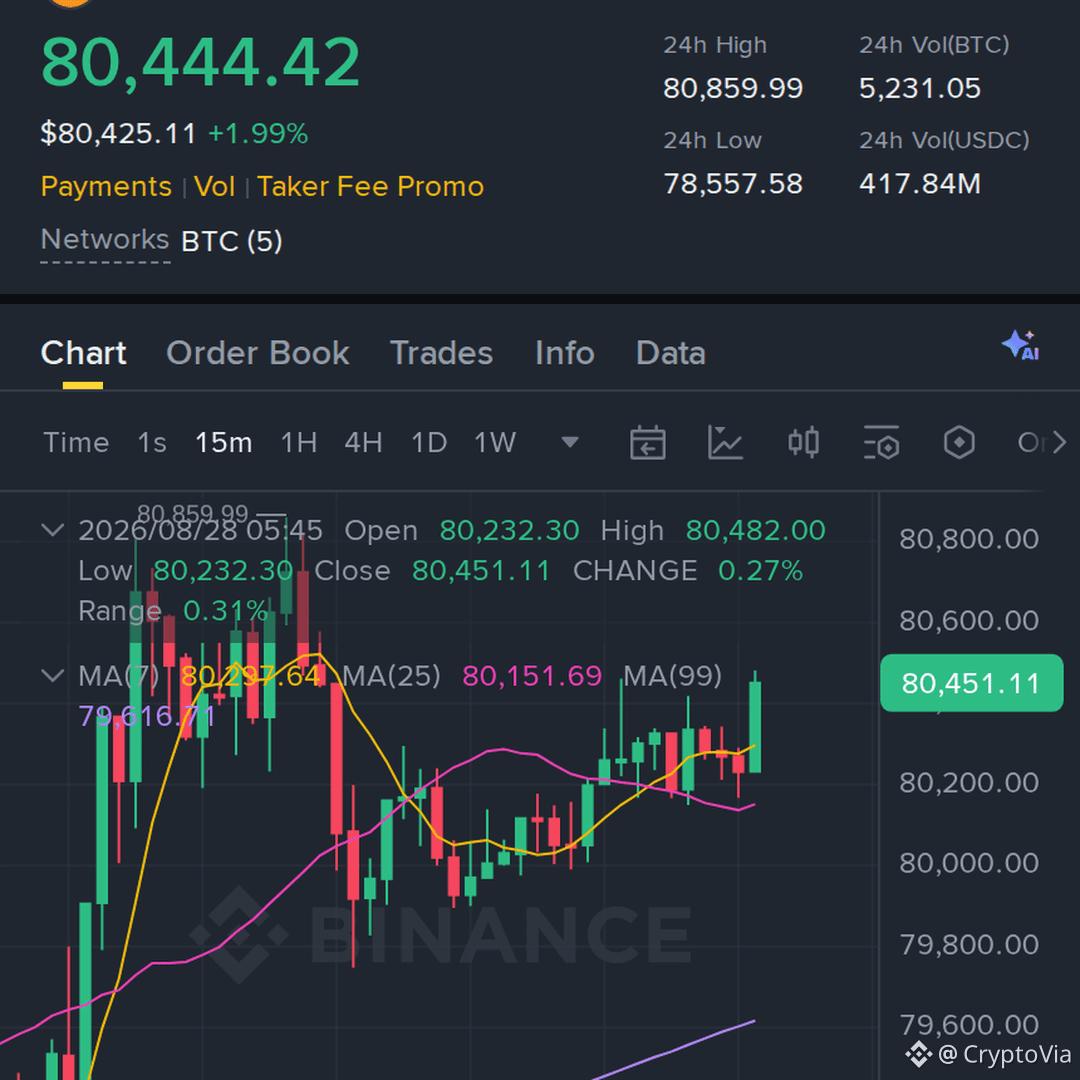Switch candlestick chart style icon
Screen dimensions: 1080x1080
(x=803, y=442)
